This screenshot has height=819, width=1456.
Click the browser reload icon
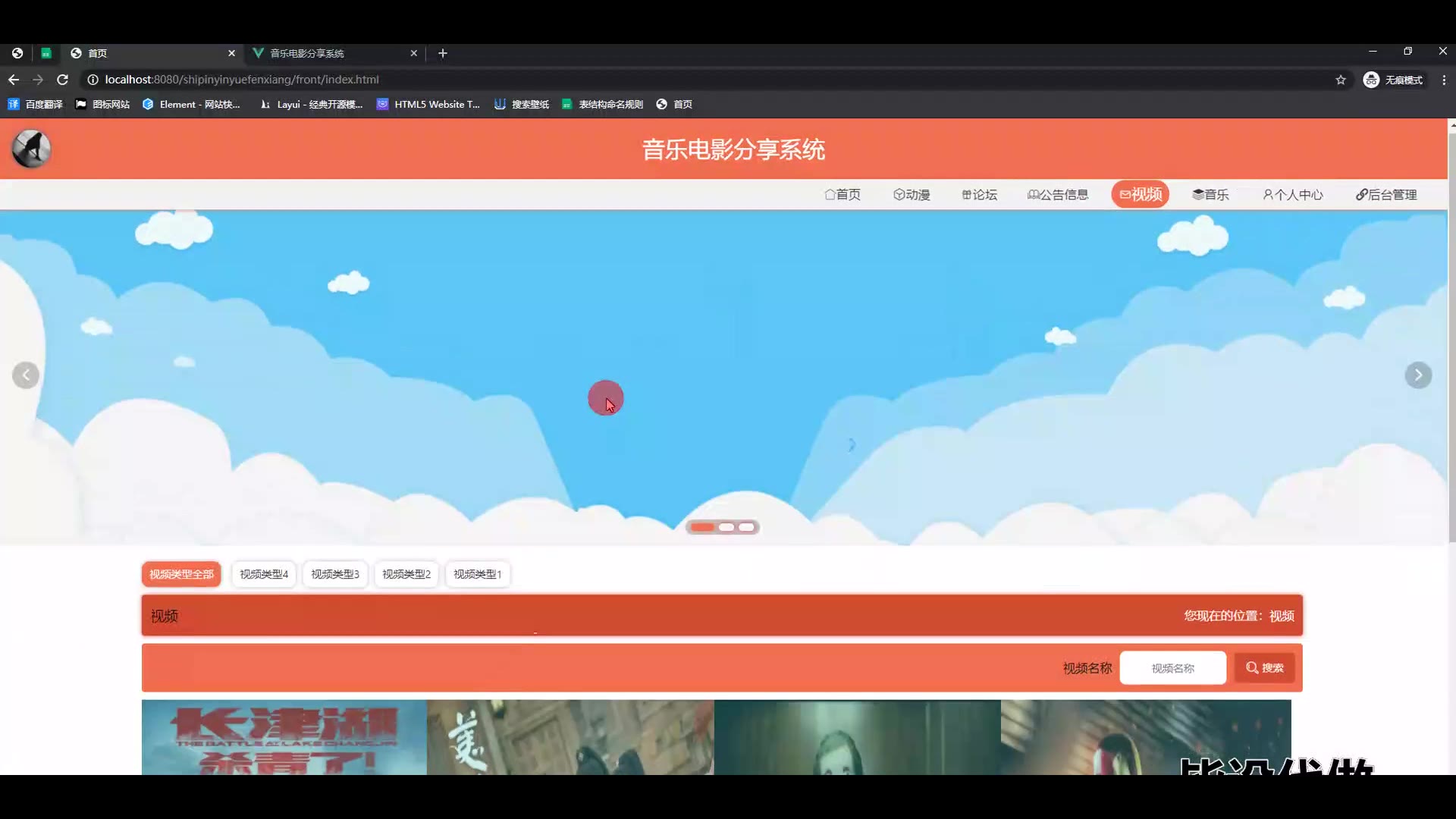63,80
